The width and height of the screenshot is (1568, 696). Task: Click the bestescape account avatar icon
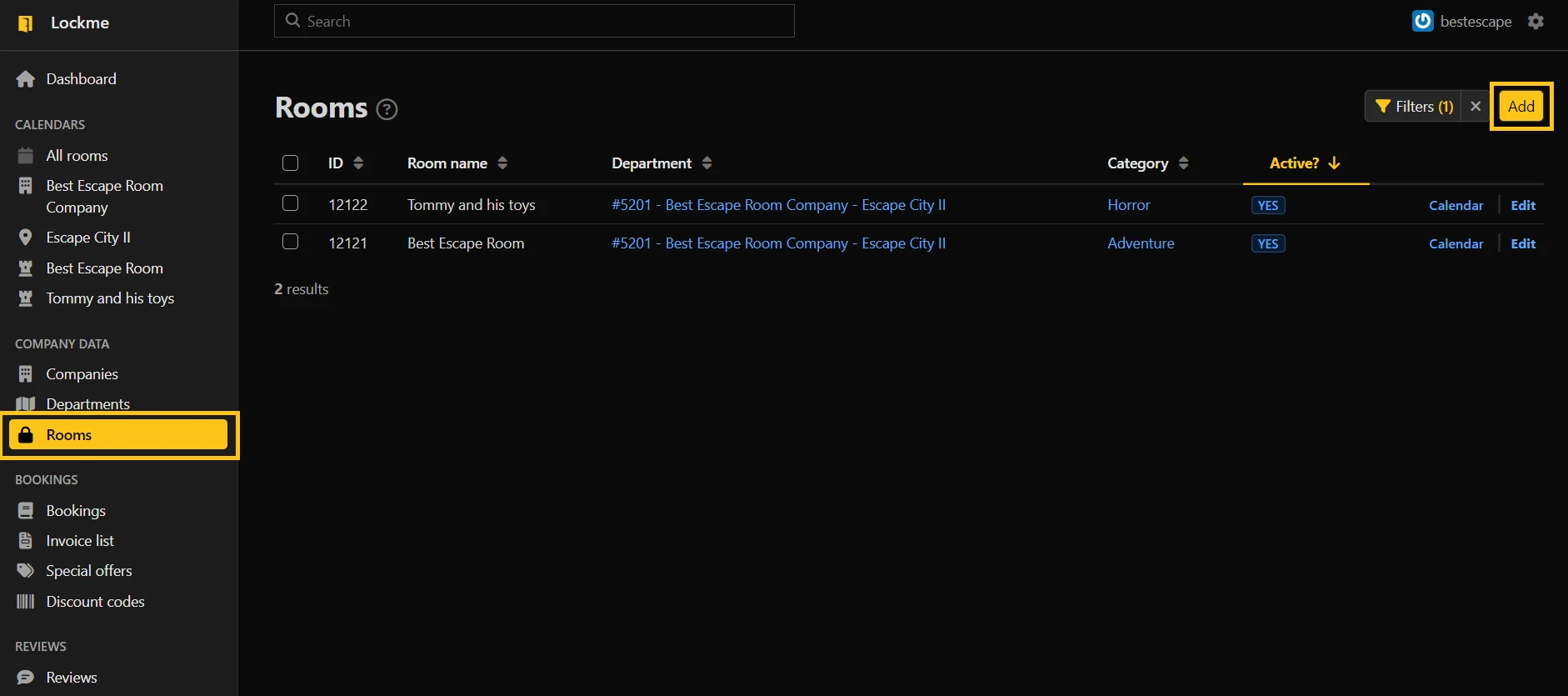(1422, 21)
